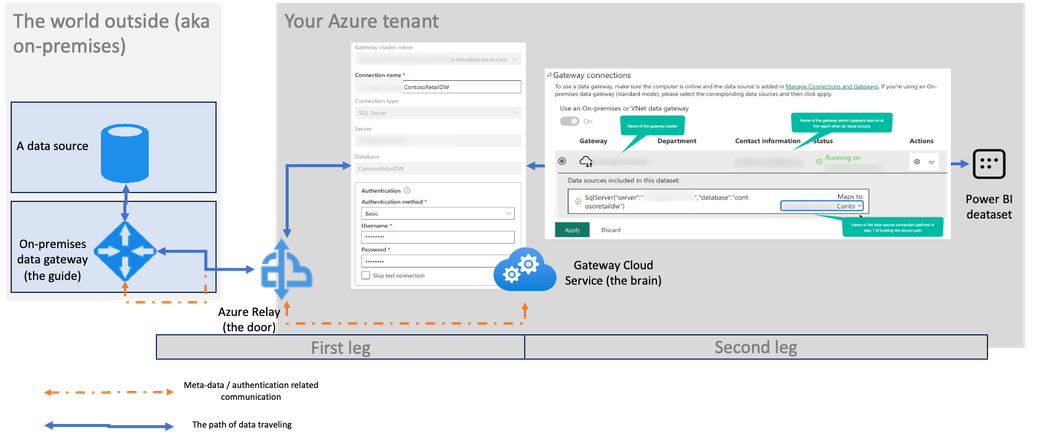Screen dimensions: 1040x437
Task: Focus the Password field
Action: pyautogui.click(x=438, y=261)
